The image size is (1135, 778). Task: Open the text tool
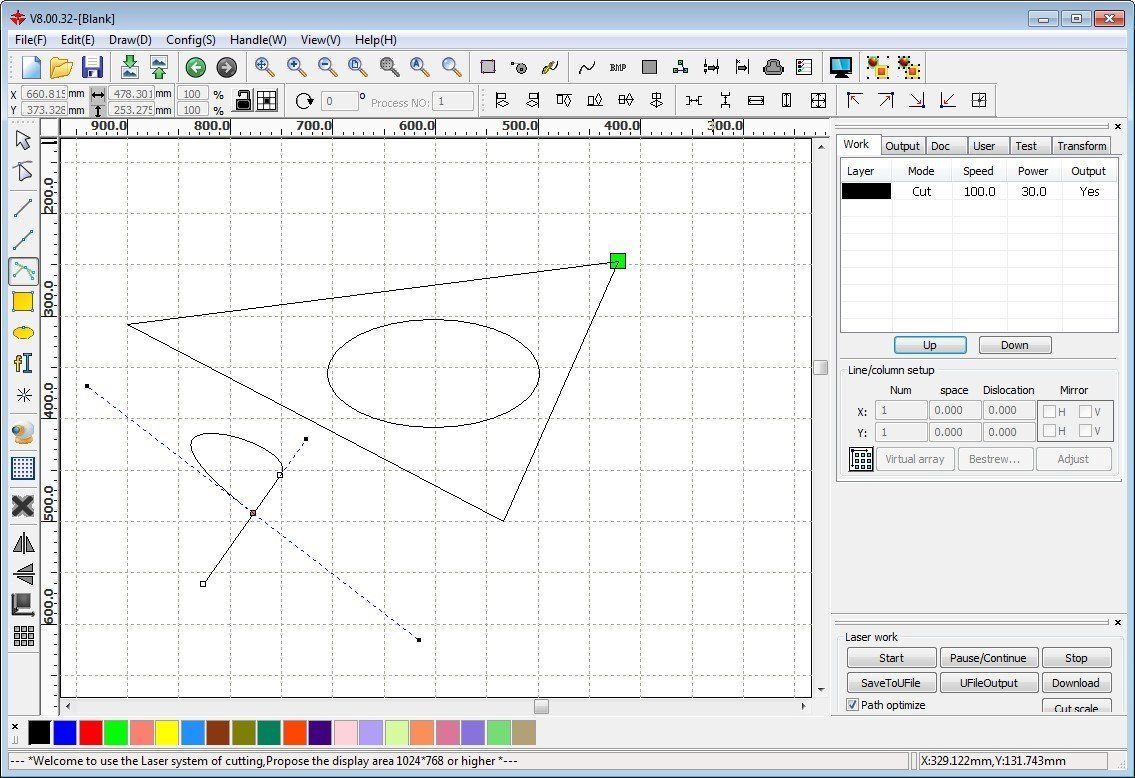point(23,363)
